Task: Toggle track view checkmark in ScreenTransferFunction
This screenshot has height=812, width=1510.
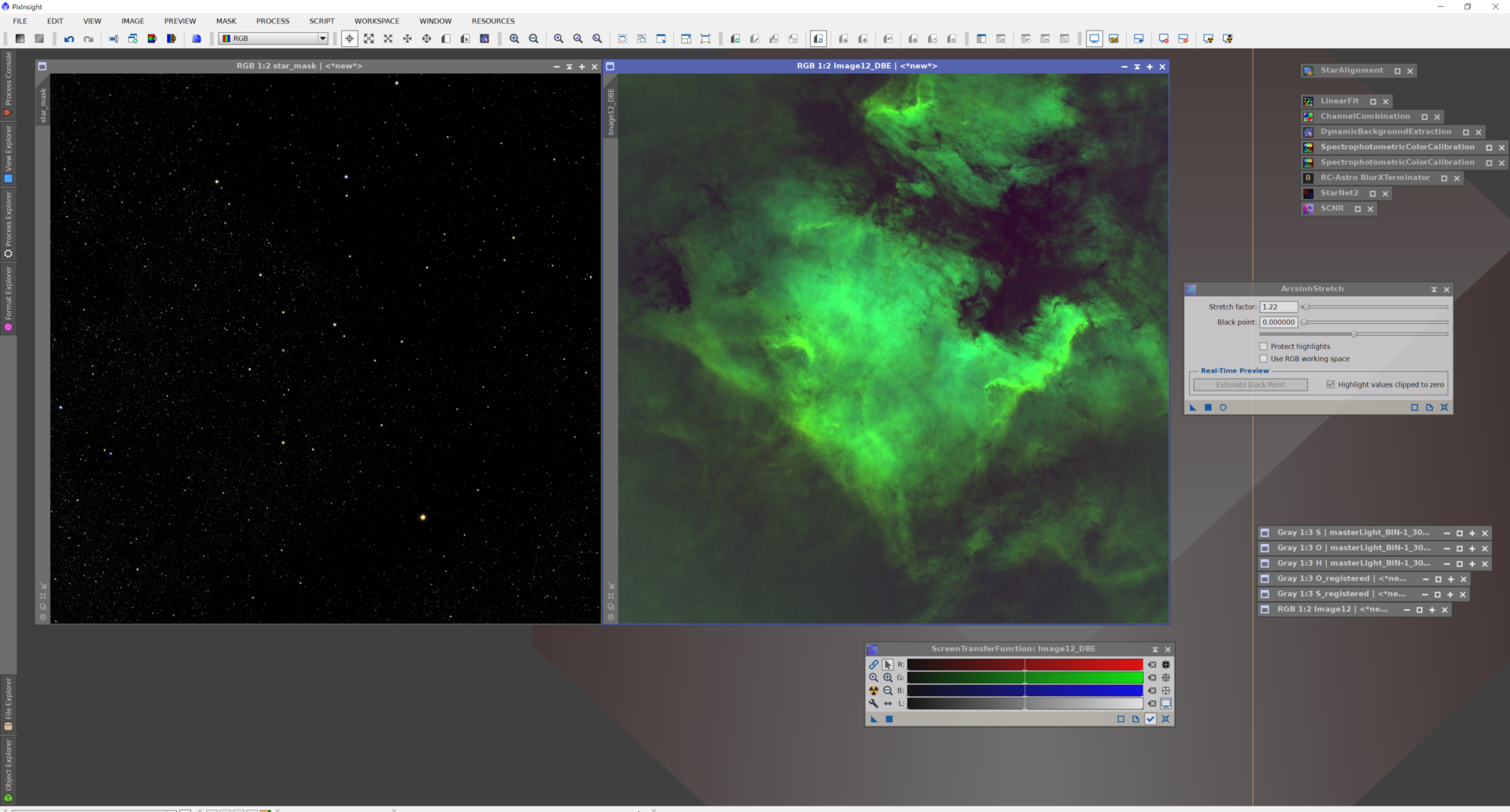Action: (x=1151, y=718)
